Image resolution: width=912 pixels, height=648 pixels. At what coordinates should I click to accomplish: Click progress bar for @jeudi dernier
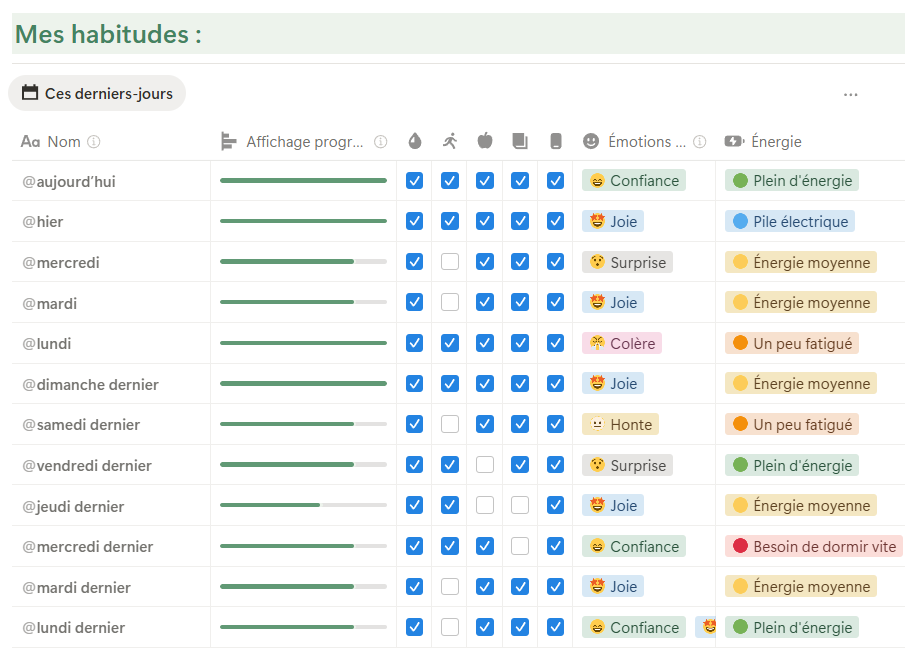tap(304, 505)
